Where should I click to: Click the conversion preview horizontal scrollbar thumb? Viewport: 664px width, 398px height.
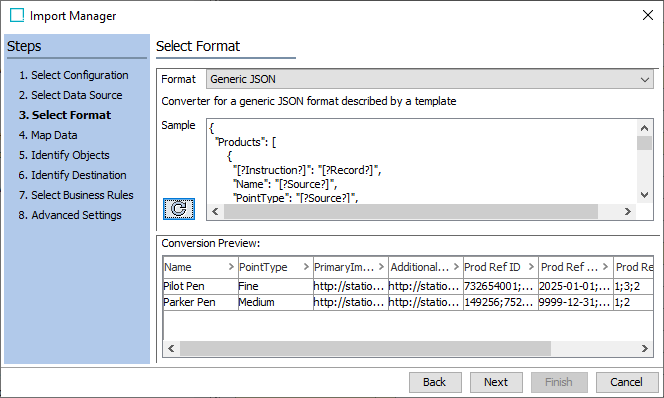(x=365, y=348)
